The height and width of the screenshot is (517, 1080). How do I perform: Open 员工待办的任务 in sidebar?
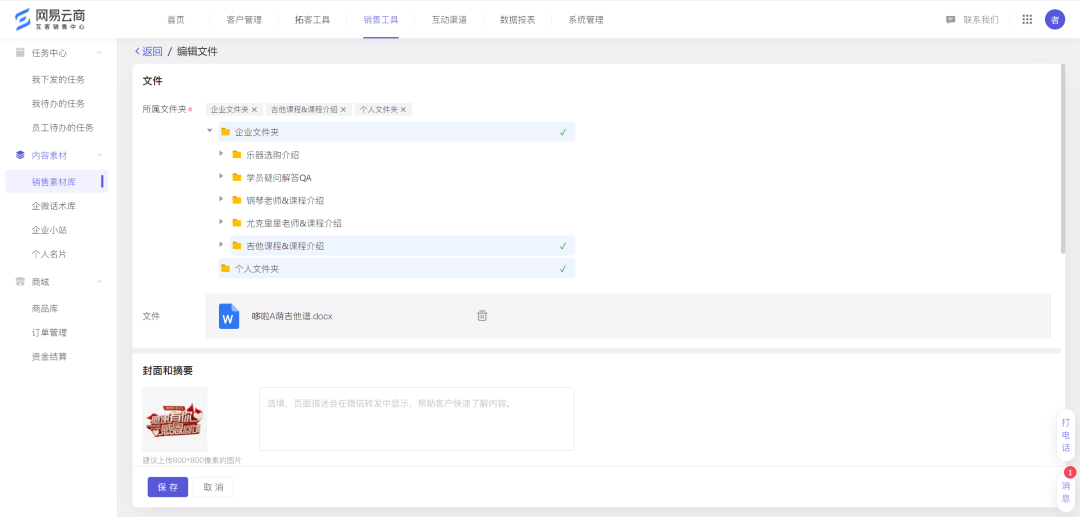click(62, 128)
